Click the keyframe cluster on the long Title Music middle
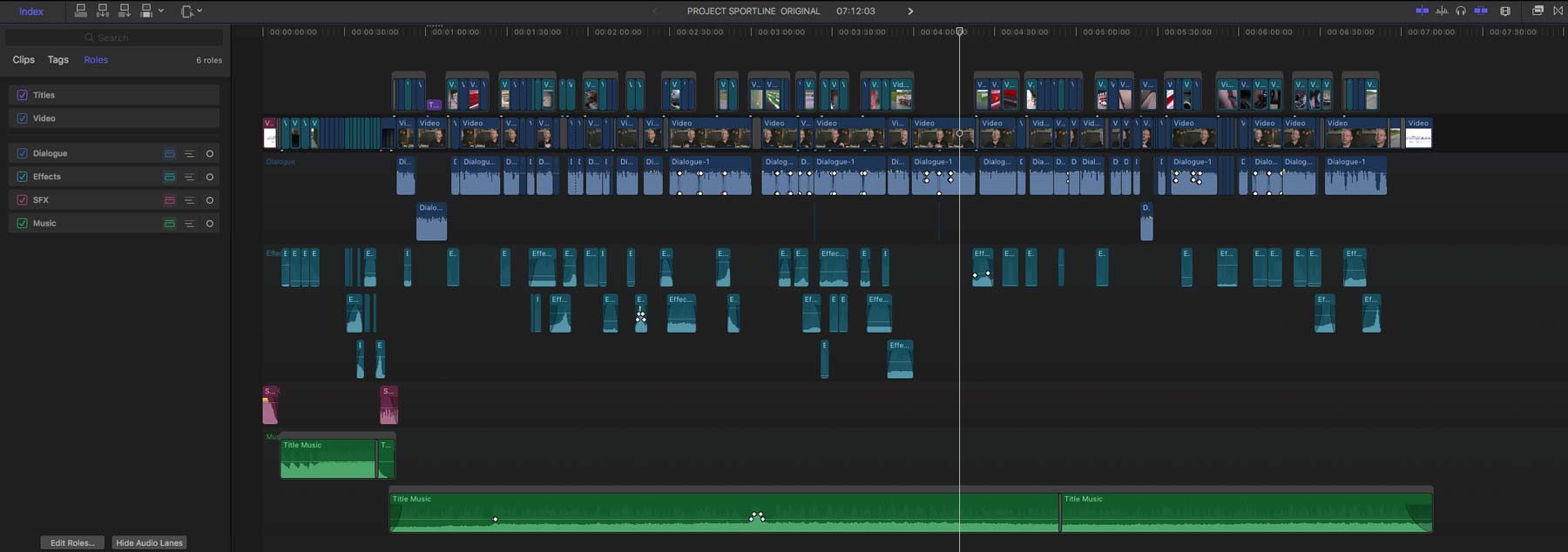This screenshot has height=552, width=1568. point(757,516)
